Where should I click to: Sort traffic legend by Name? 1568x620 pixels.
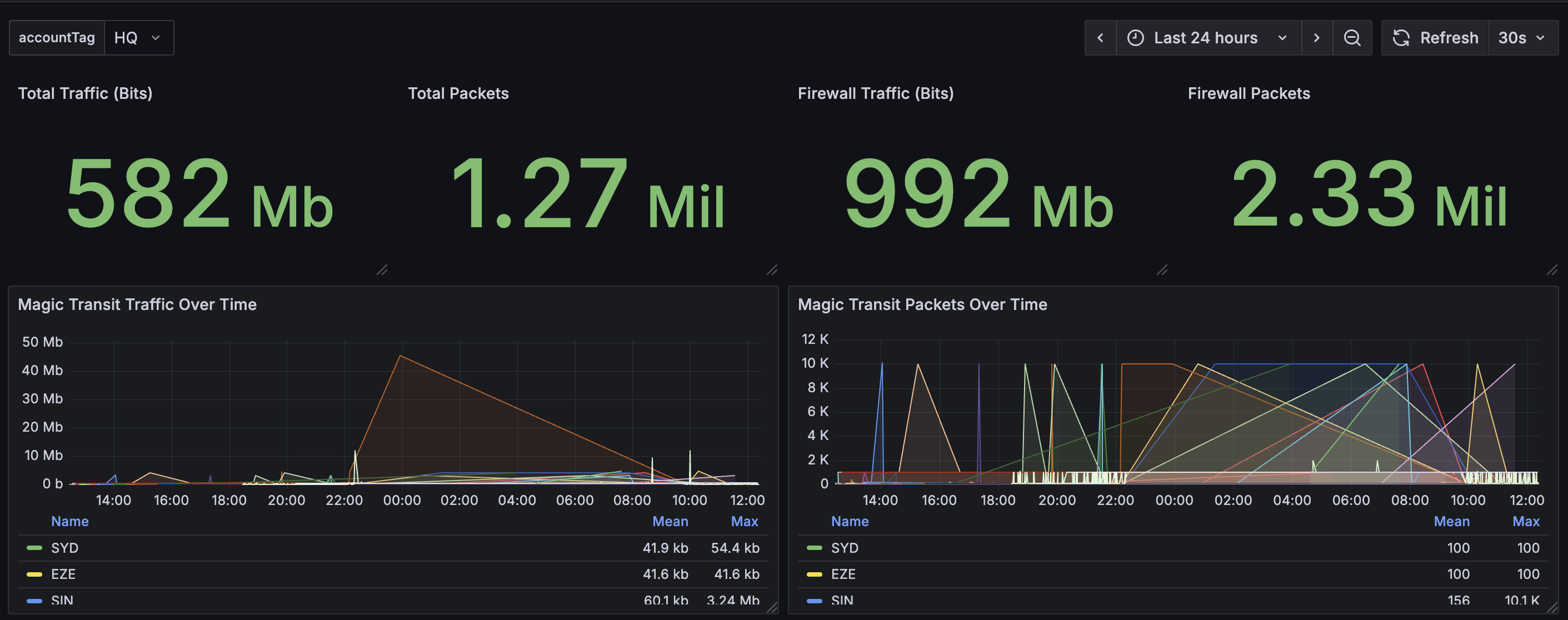(70, 522)
